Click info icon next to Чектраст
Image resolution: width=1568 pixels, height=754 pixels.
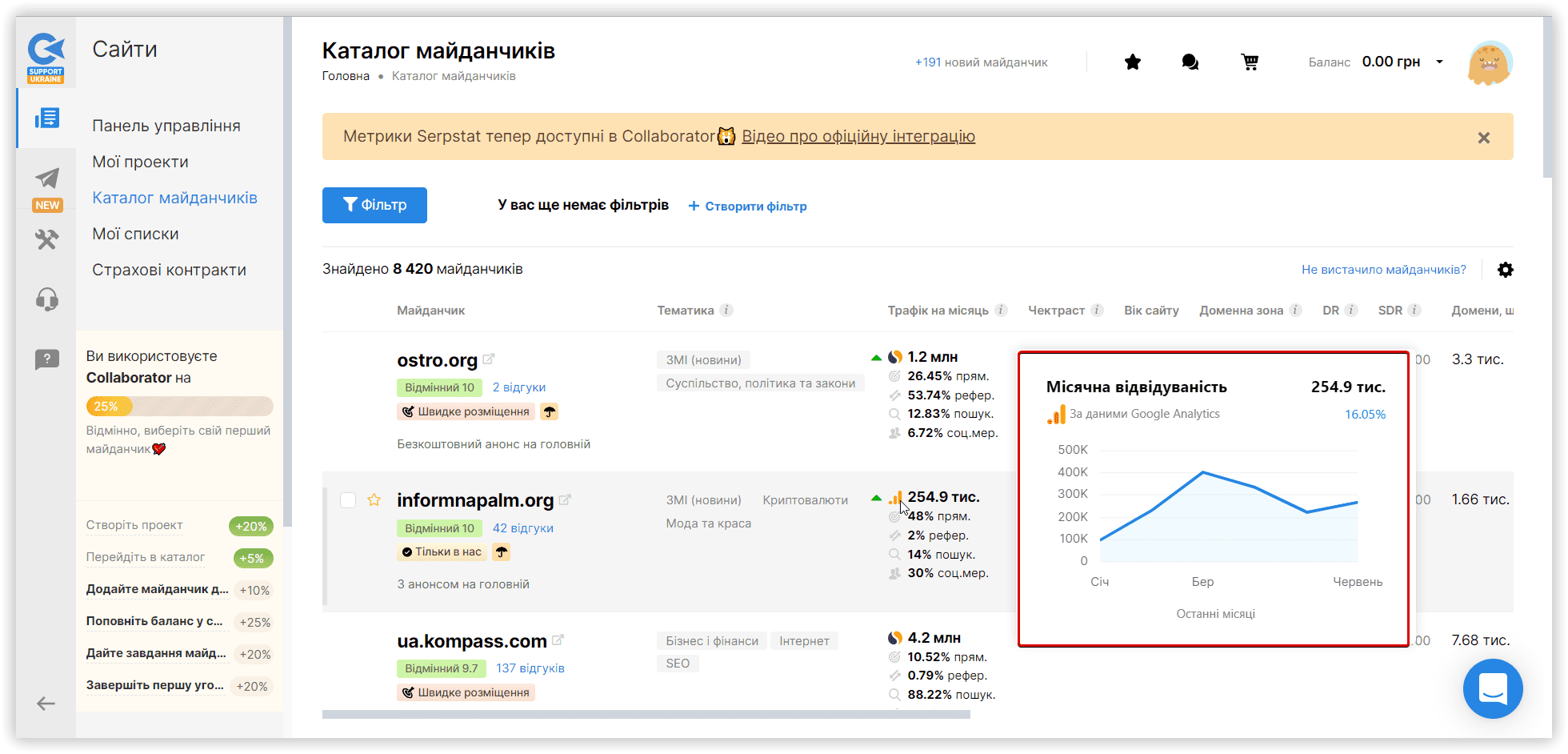coord(1097,311)
